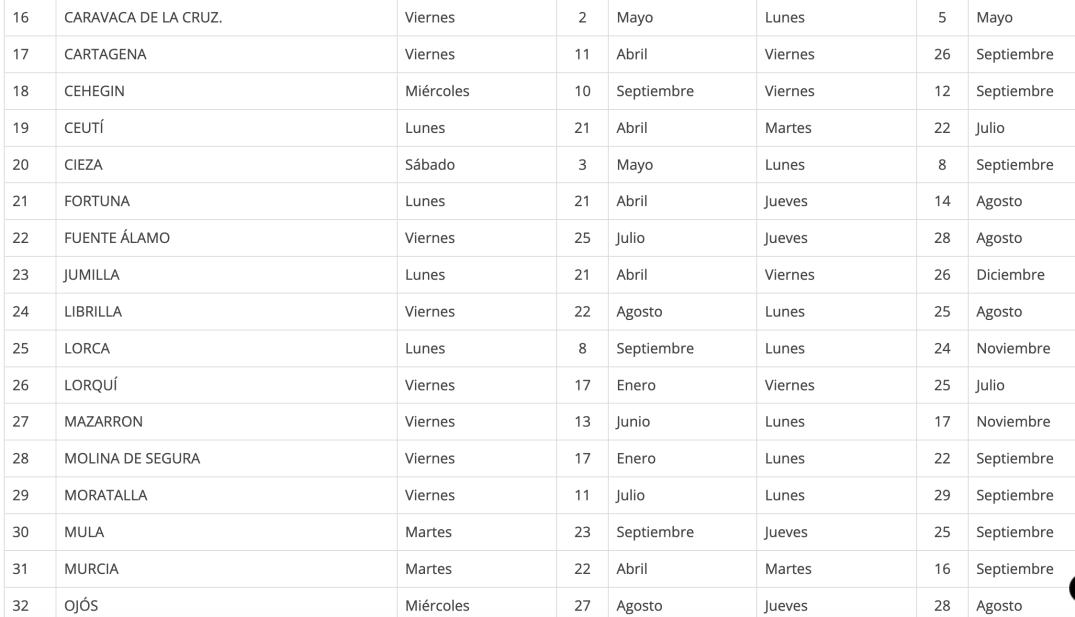1075x617 pixels.
Task: Click Junio cell in MAZARRON row
Action: point(633,422)
